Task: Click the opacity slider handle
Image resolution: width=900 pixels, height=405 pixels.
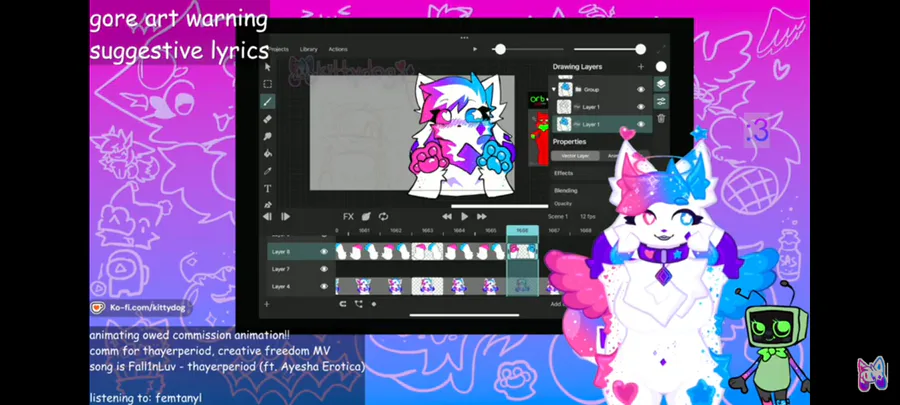Action: pos(641,49)
